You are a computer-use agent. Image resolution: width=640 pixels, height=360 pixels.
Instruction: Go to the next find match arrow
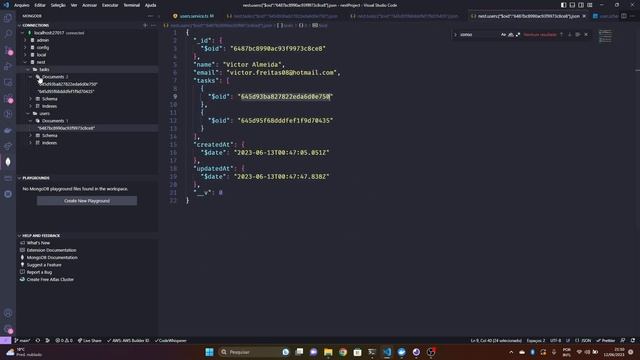(570, 35)
